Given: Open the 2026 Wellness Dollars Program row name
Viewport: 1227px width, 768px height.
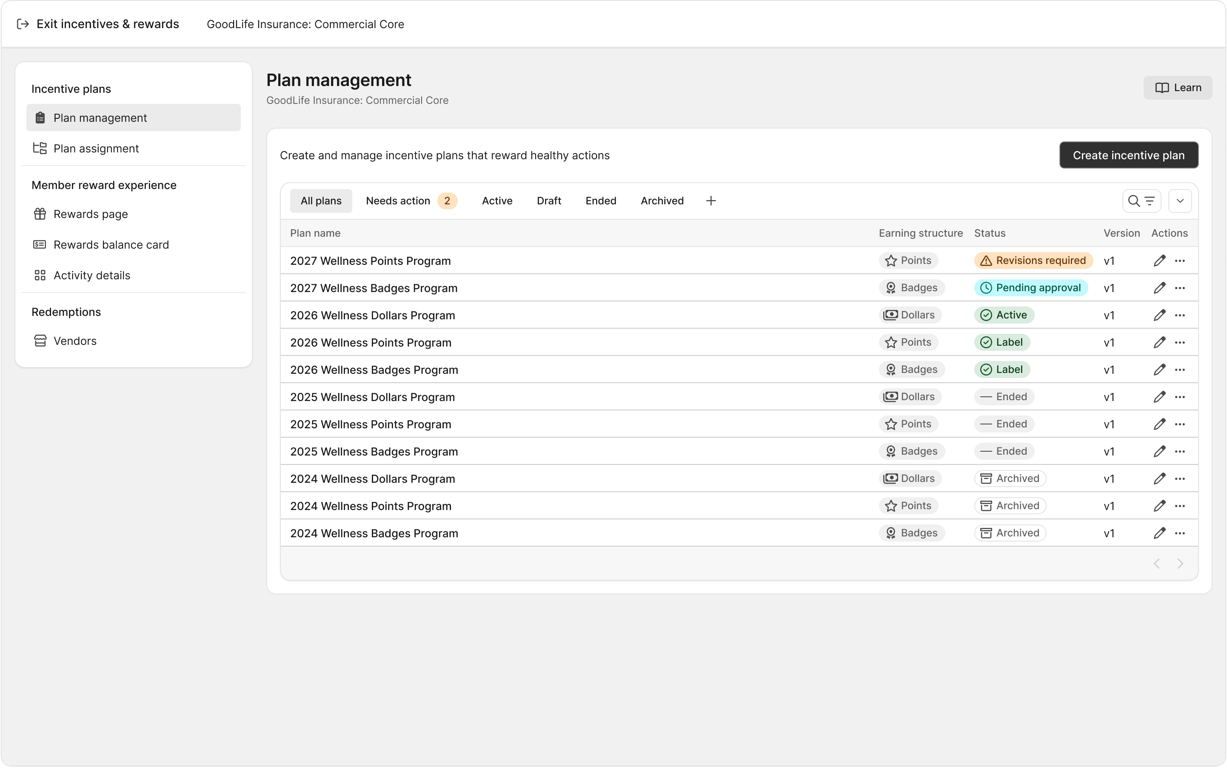Looking at the screenshot, I should click(x=372, y=315).
